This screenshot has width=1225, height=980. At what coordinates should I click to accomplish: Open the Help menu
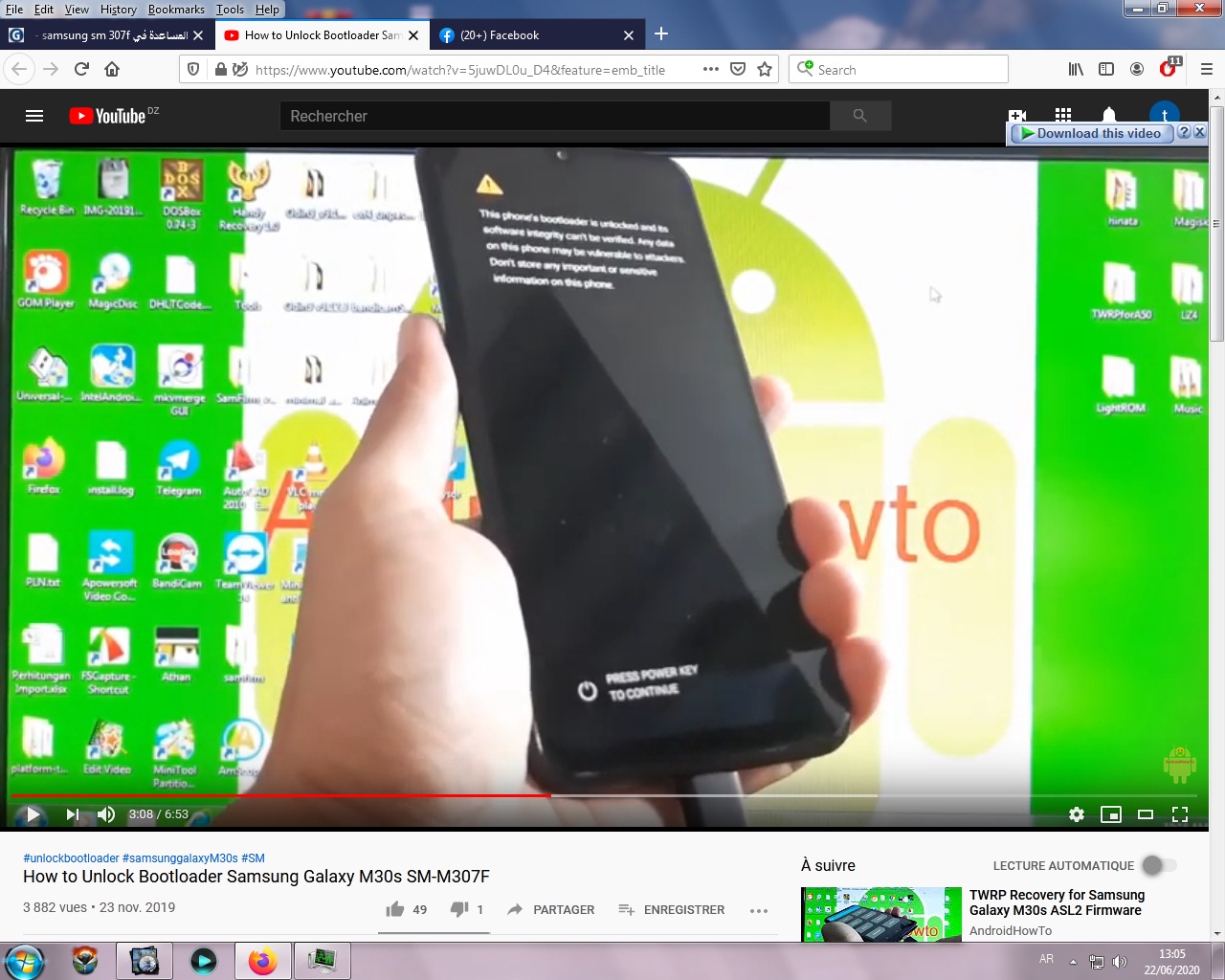pos(267,10)
